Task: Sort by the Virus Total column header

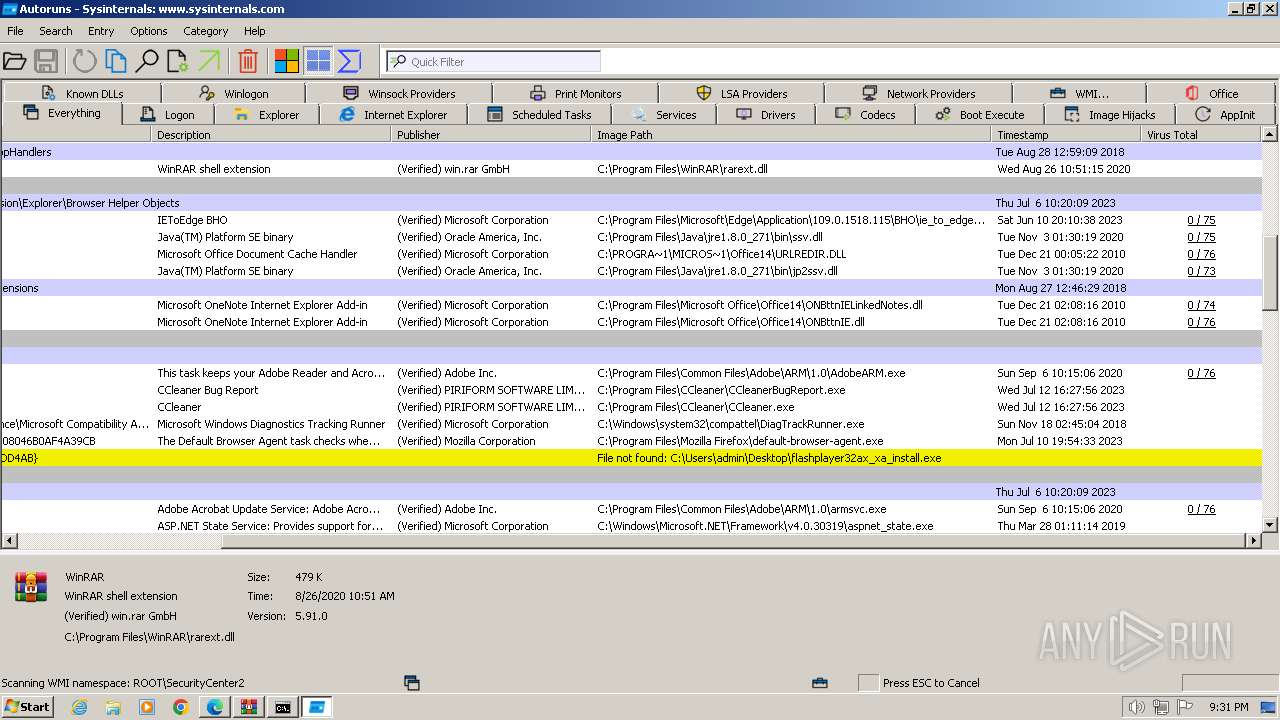Action: pos(1201,134)
